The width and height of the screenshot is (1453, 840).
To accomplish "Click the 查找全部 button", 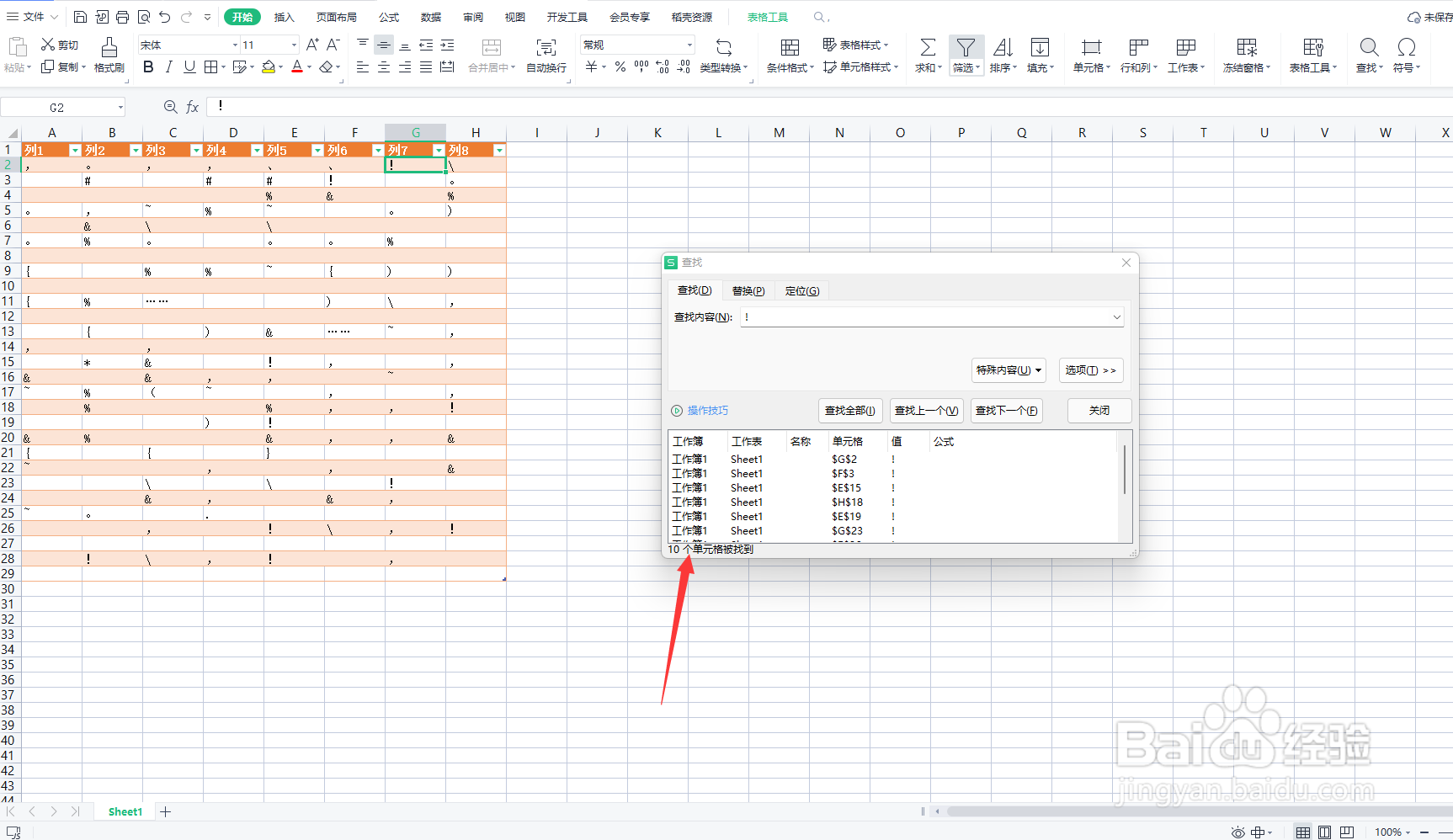I will point(850,411).
